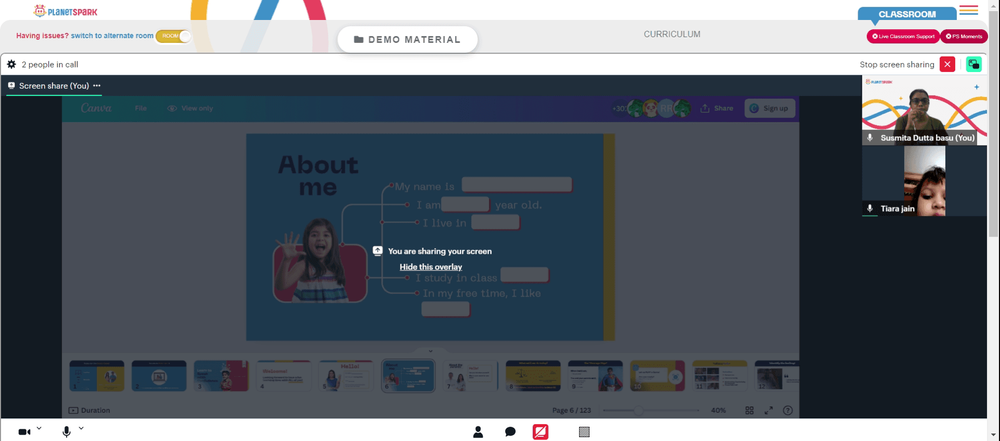The width and height of the screenshot is (1000, 441).
Task: Select slide 3 thumbnail
Action: pos(221,376)
